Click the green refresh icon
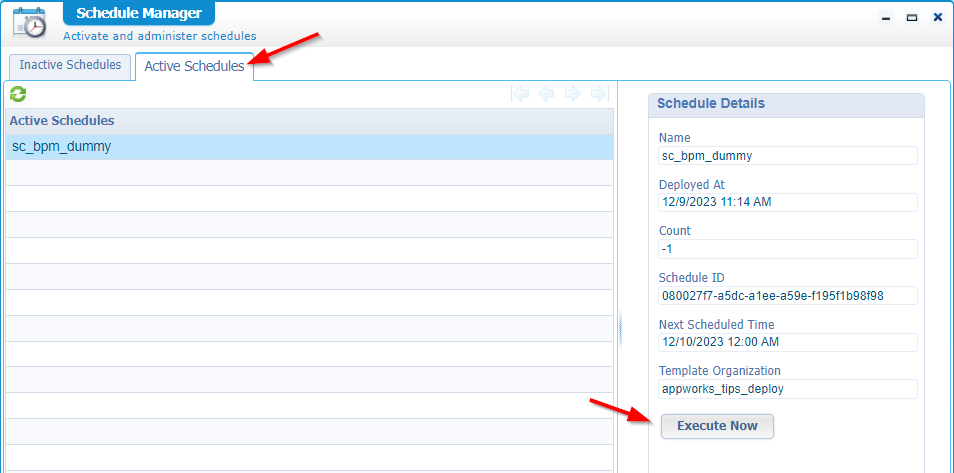 pos(17,94)
